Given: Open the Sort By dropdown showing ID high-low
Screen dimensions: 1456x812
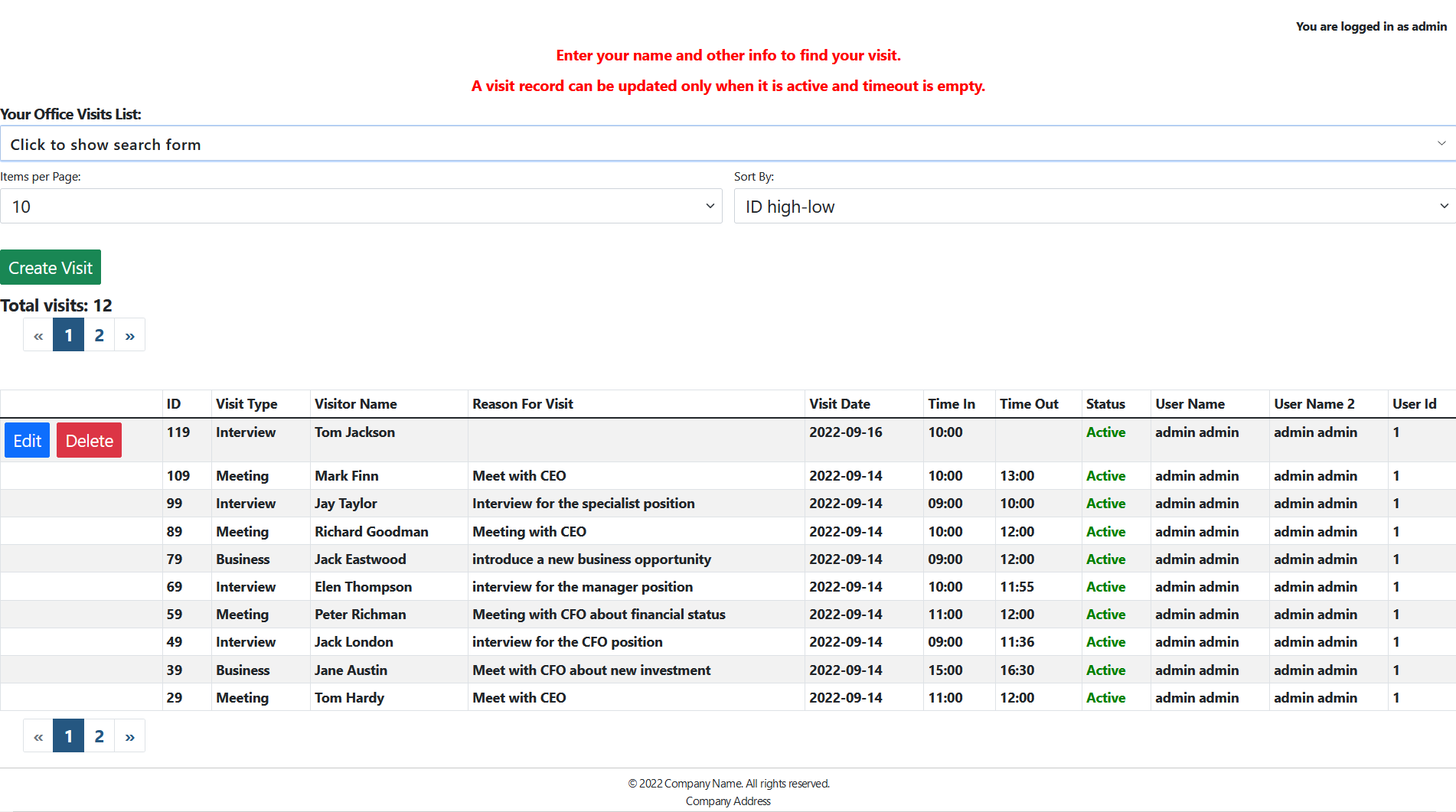Looking at the screenshot, I should pyautogui.click(x=1095, y=207).
